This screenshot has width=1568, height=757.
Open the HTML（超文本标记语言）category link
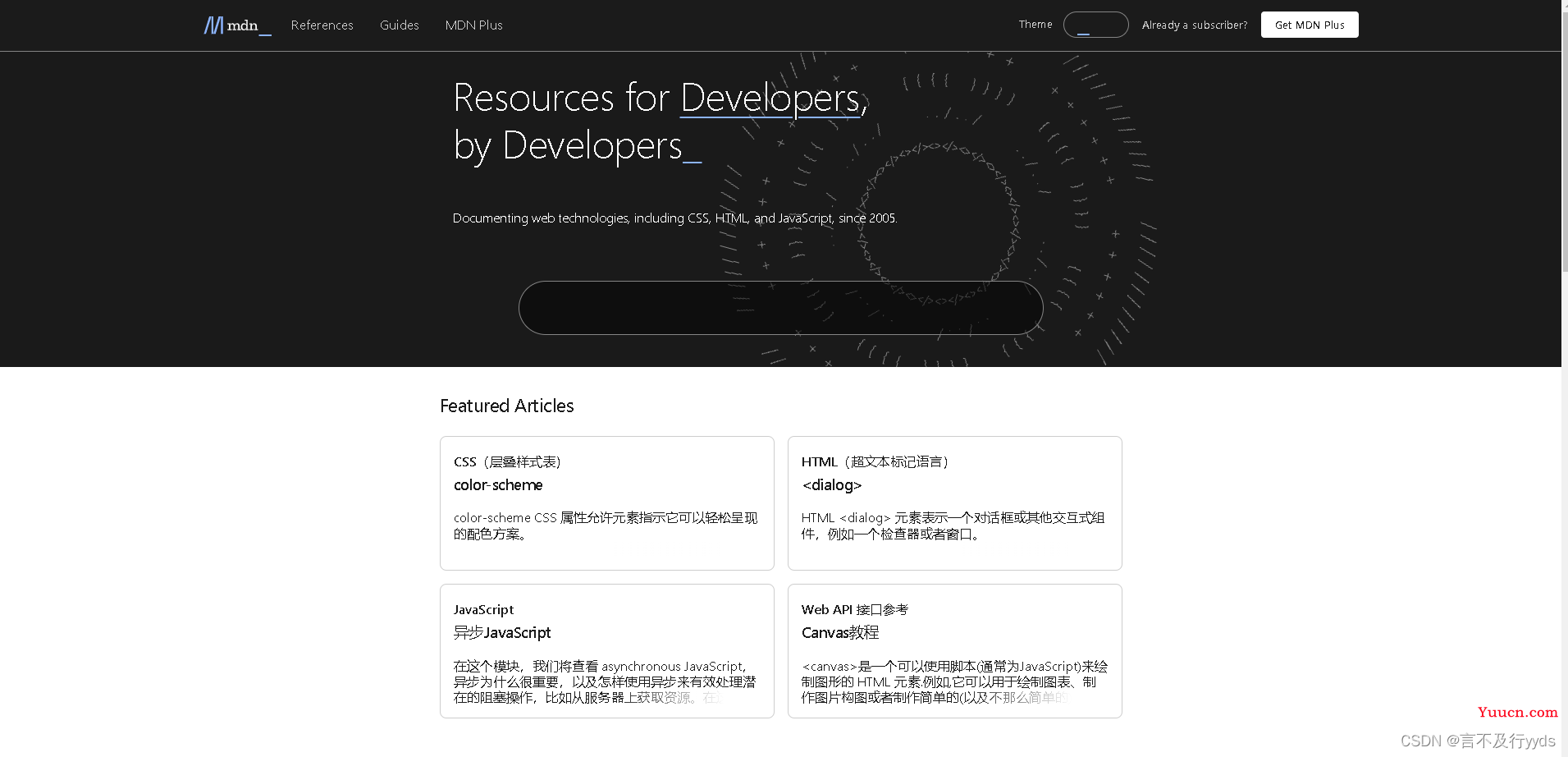(x=875, y=462)
